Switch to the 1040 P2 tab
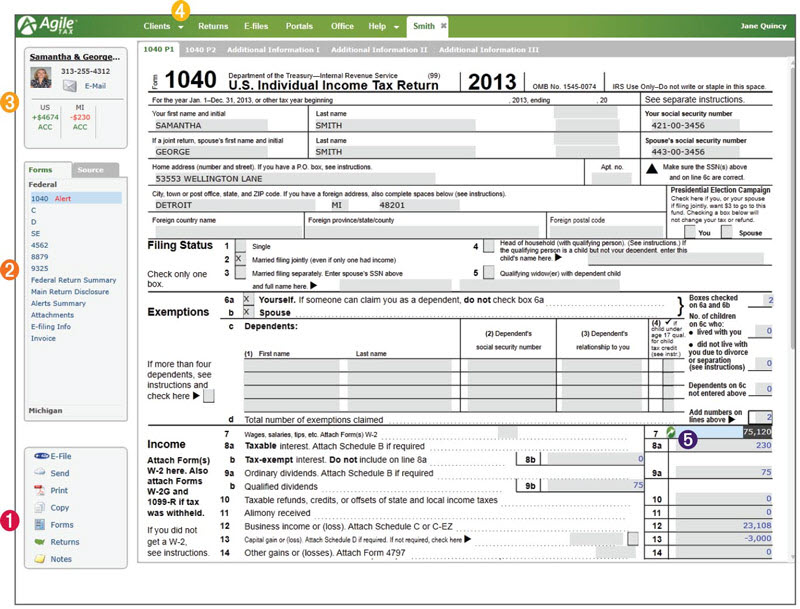Image resolution: width=800 pixels, height=609 pixels. (201, 49)
